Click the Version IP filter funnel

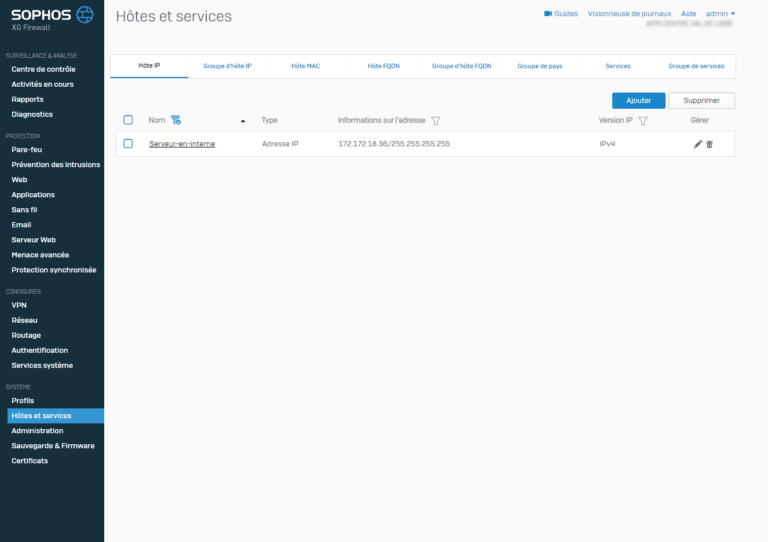coord(643,120)
